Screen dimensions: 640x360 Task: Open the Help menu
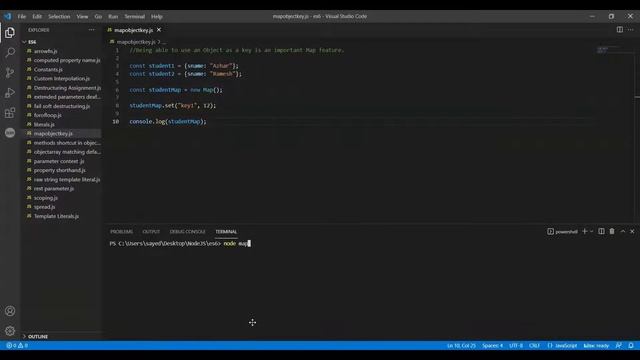(157, 16)
